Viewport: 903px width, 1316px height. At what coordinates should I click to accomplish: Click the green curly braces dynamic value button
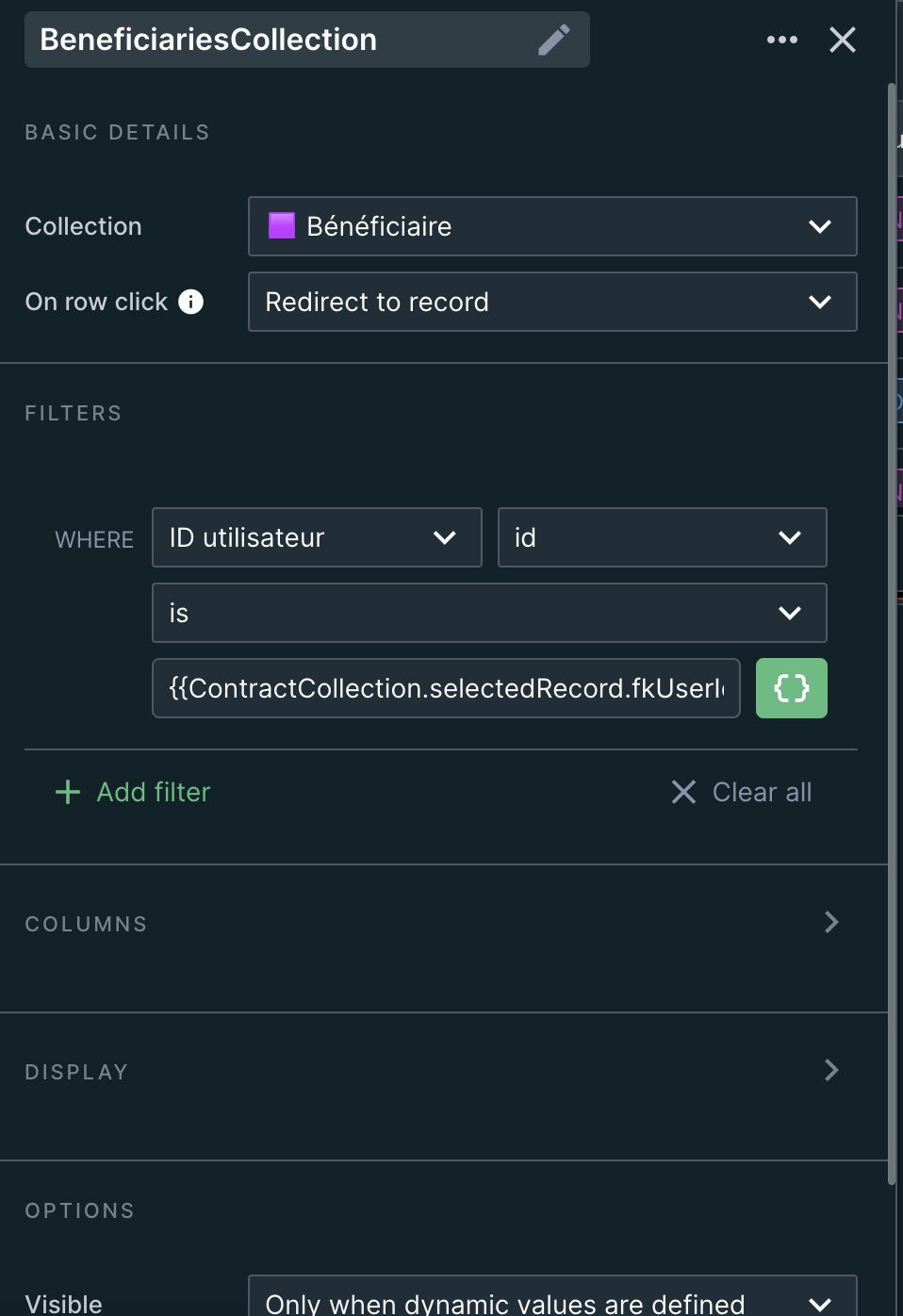point(791,688)
